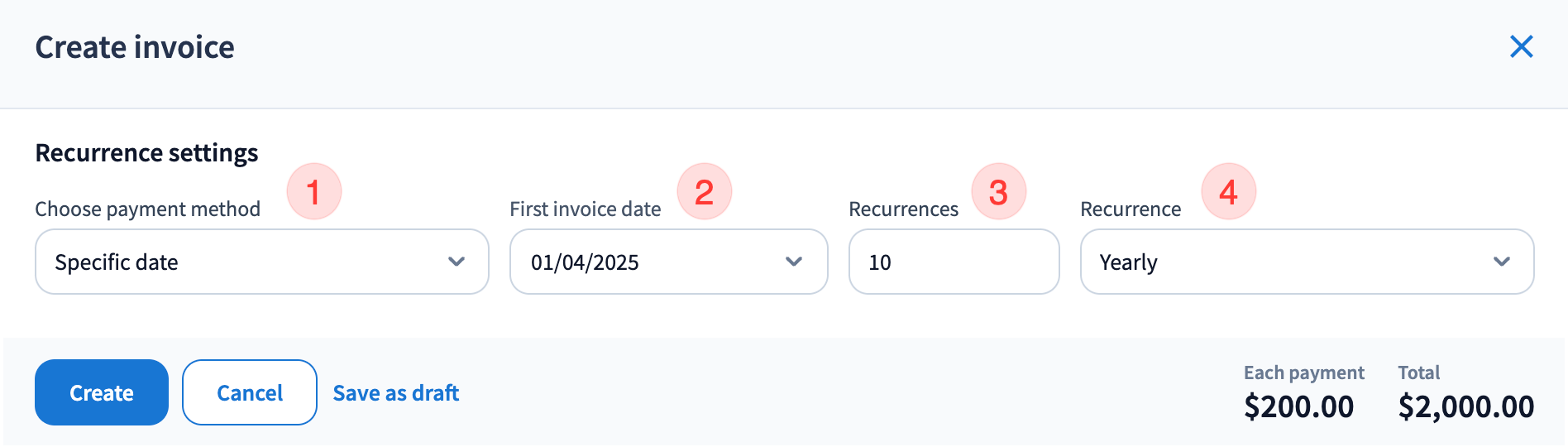Click the 'Recurrence' label above Yearly dropdown
Image resolution: width=1568 pixels, height=447 pixels.
click(1130, 209)
